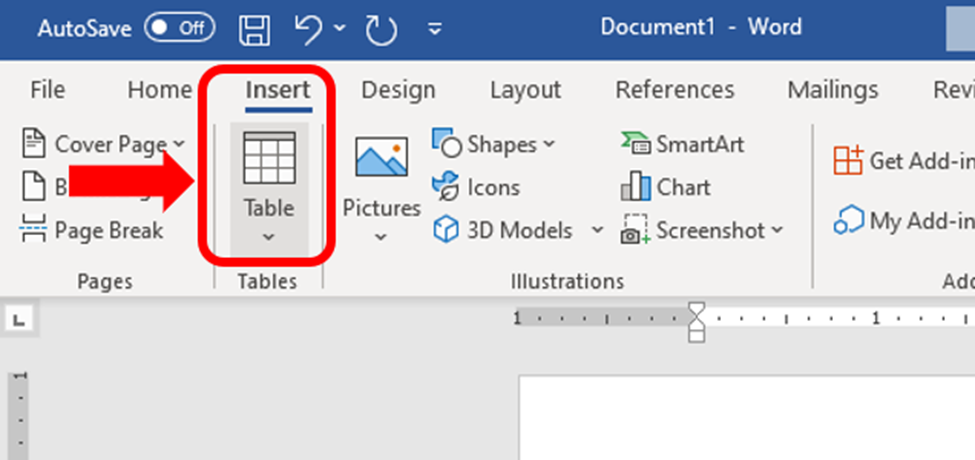
Task: Click the Pictures icon
Action: 381,157
